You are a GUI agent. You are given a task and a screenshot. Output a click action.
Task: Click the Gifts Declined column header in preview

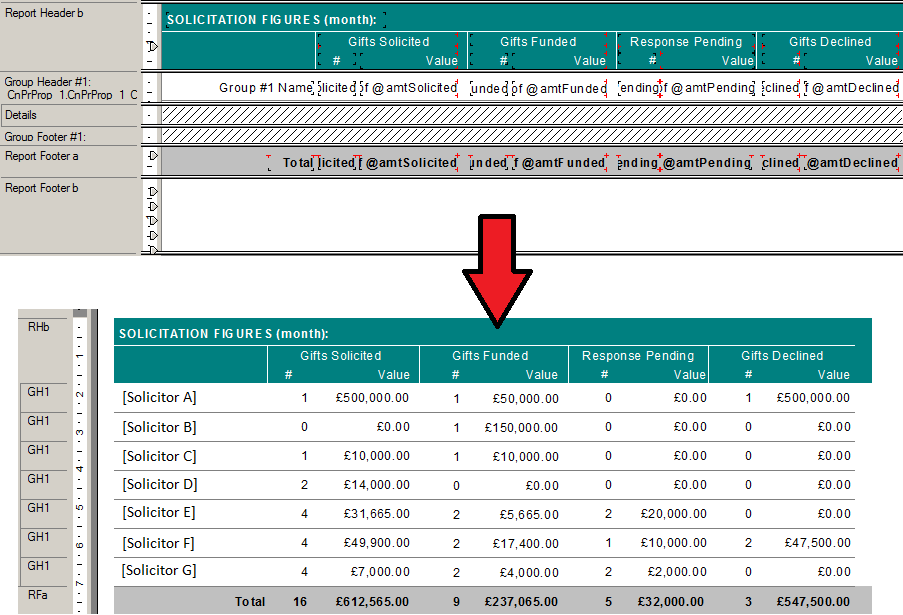click(x=782, y=355)
